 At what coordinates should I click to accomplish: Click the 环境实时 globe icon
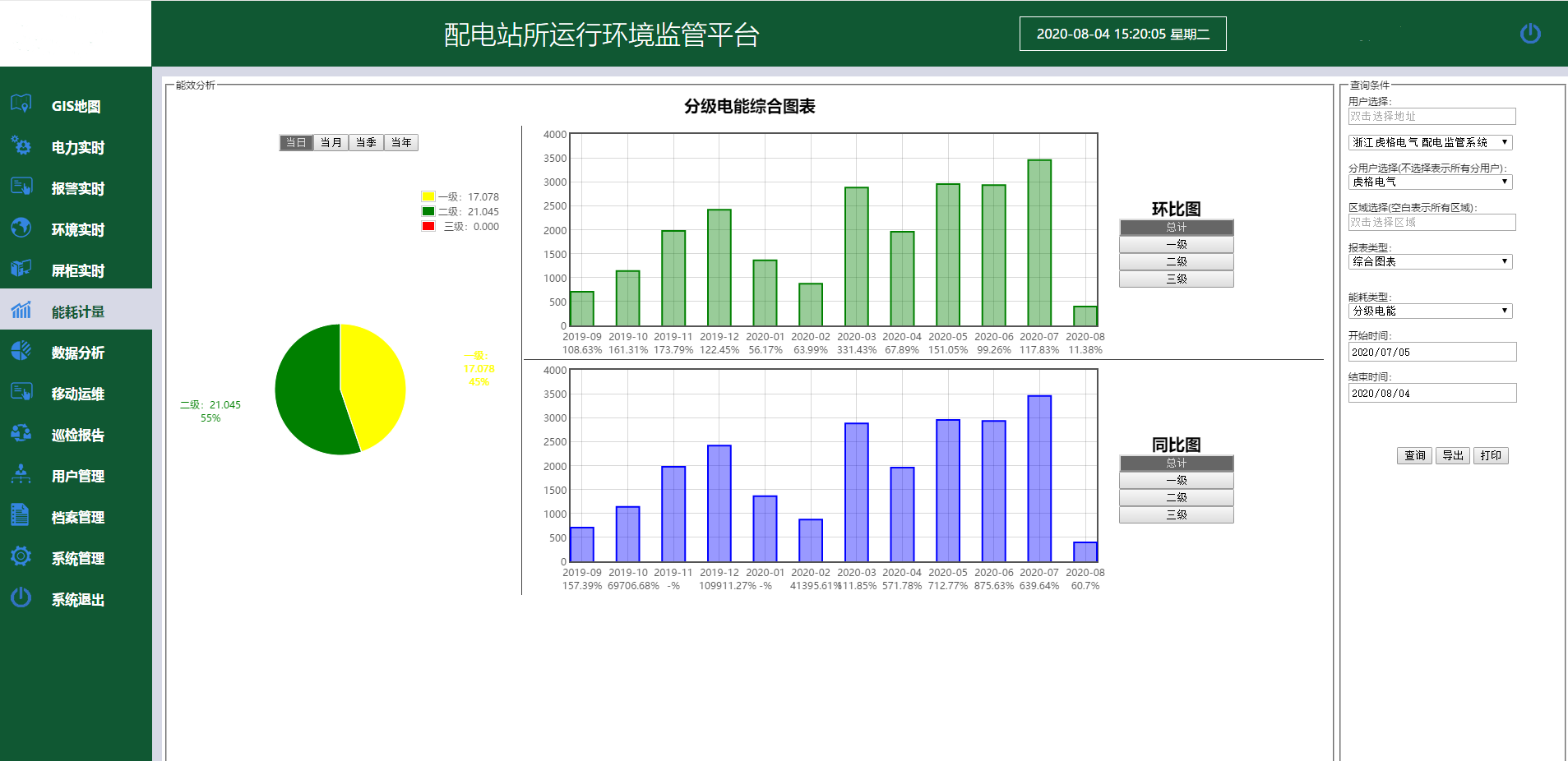pyautogui.click(x=21, y=228)
